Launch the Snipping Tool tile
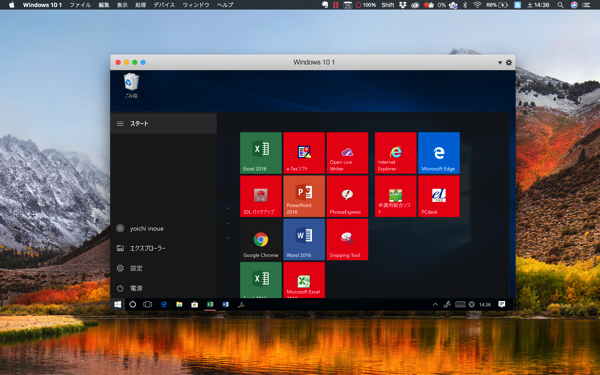Screen dimensions: 600x375 click(x=347, y=239)
